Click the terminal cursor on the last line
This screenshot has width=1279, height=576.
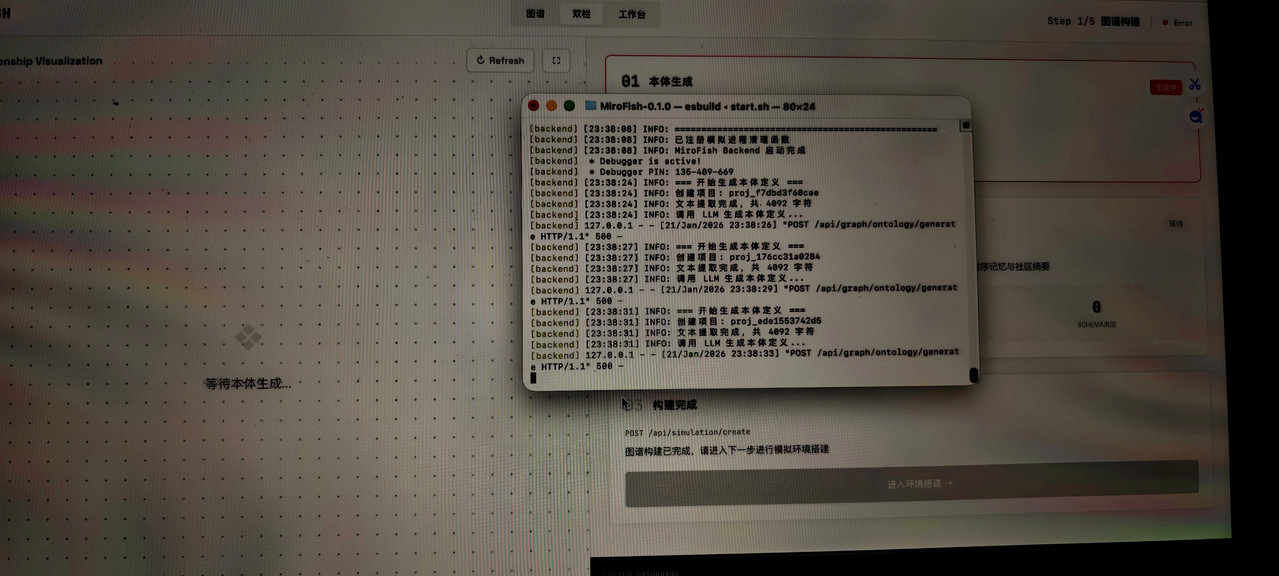pos(533,377)
